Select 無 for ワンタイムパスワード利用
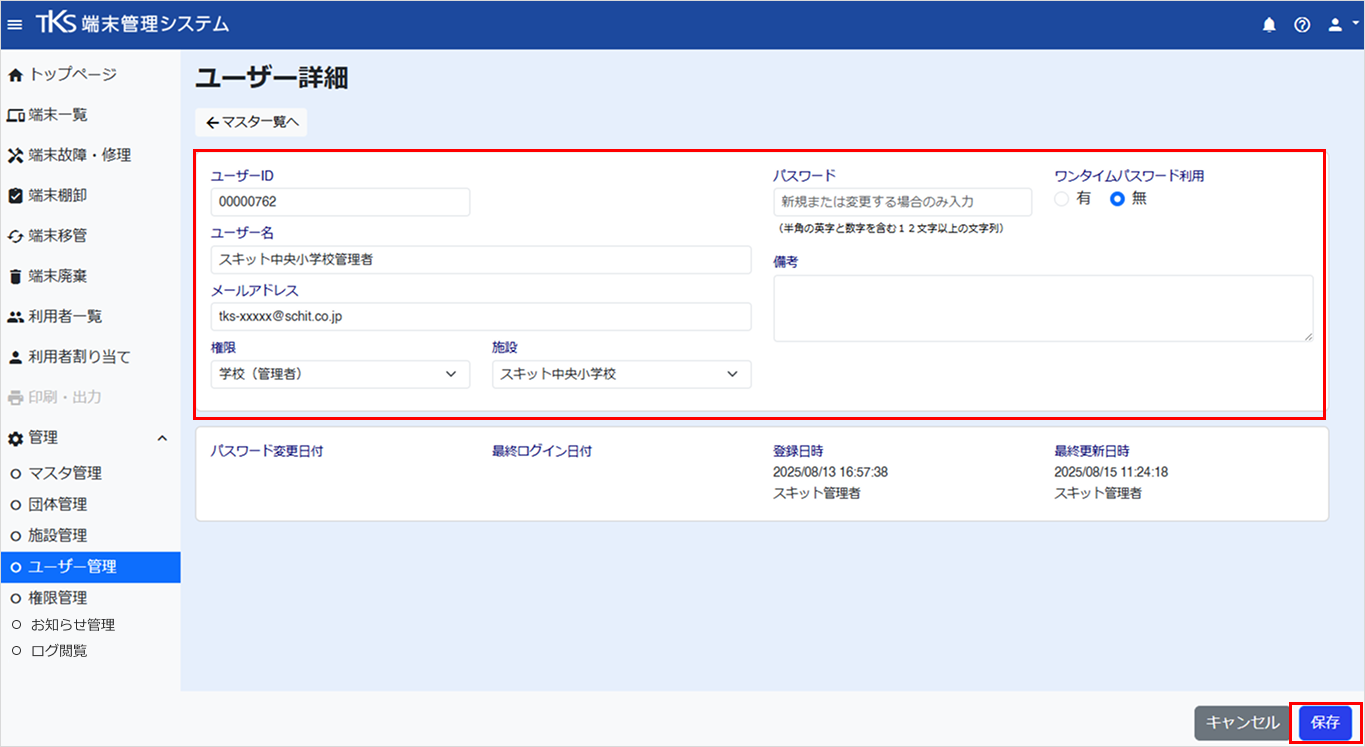This screenshot has width=1365, height=747. 1117,199
